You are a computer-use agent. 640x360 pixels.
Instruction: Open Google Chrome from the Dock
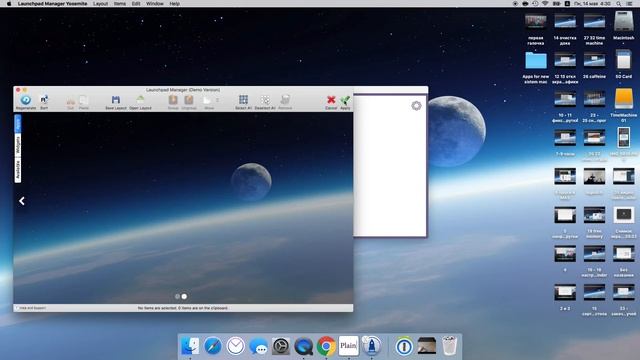click(x=326, y=346)
